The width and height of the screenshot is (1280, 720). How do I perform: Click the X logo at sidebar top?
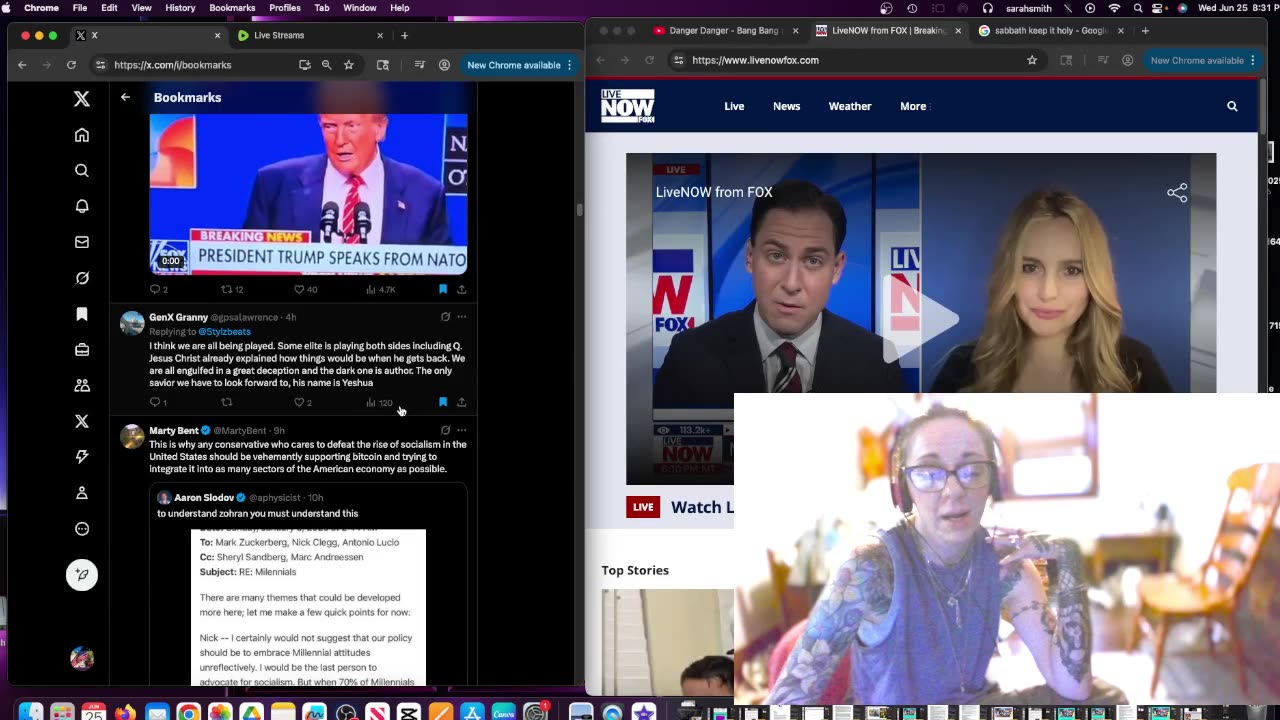coord(82,98)
